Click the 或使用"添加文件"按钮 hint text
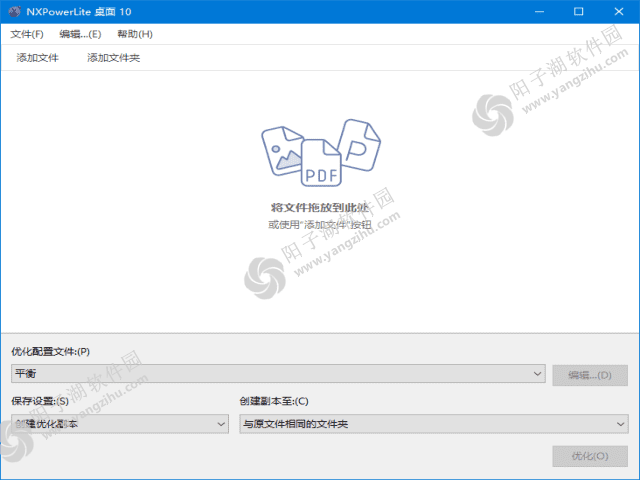The width and height of the screenshot is (640, 480). pos(320,225)
